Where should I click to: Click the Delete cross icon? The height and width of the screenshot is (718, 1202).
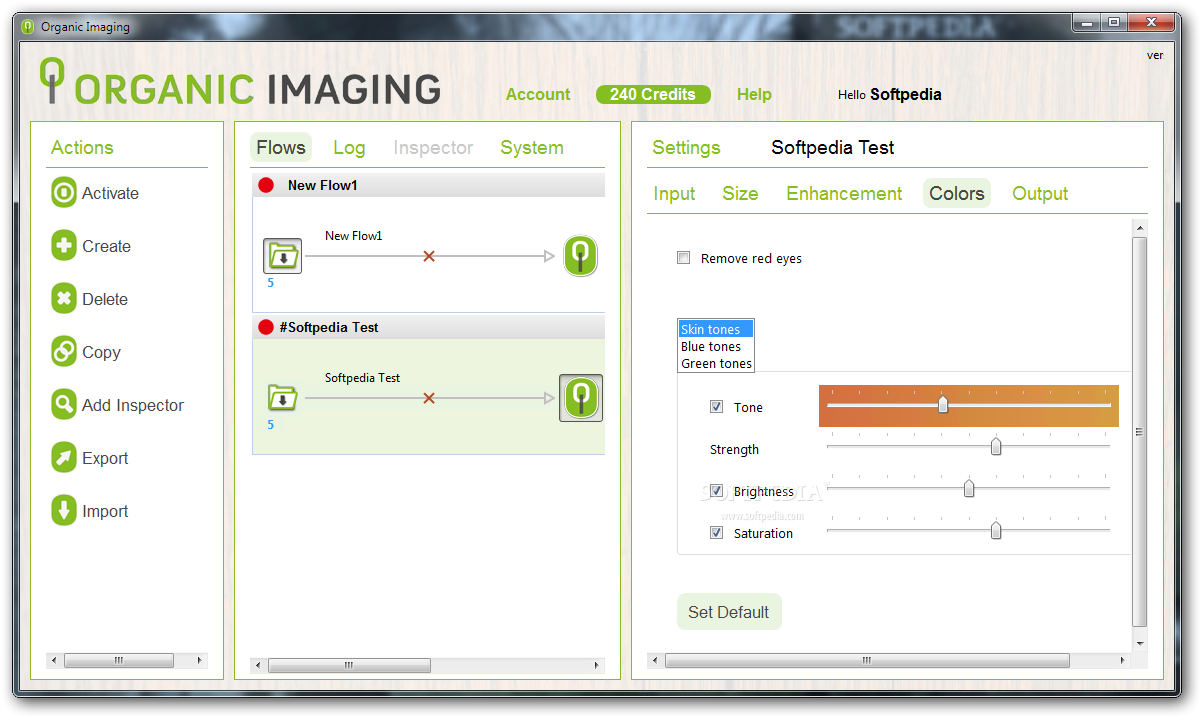pyautogui.click(x=64, y=299)
